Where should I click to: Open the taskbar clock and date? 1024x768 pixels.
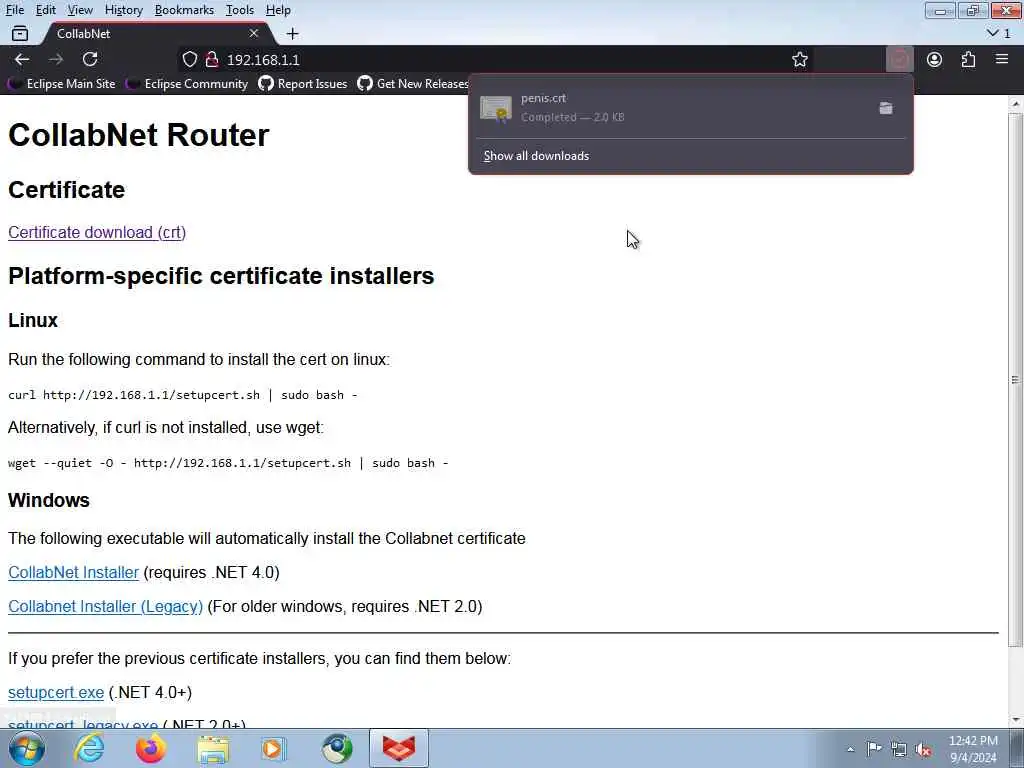[x=973, y=749]
